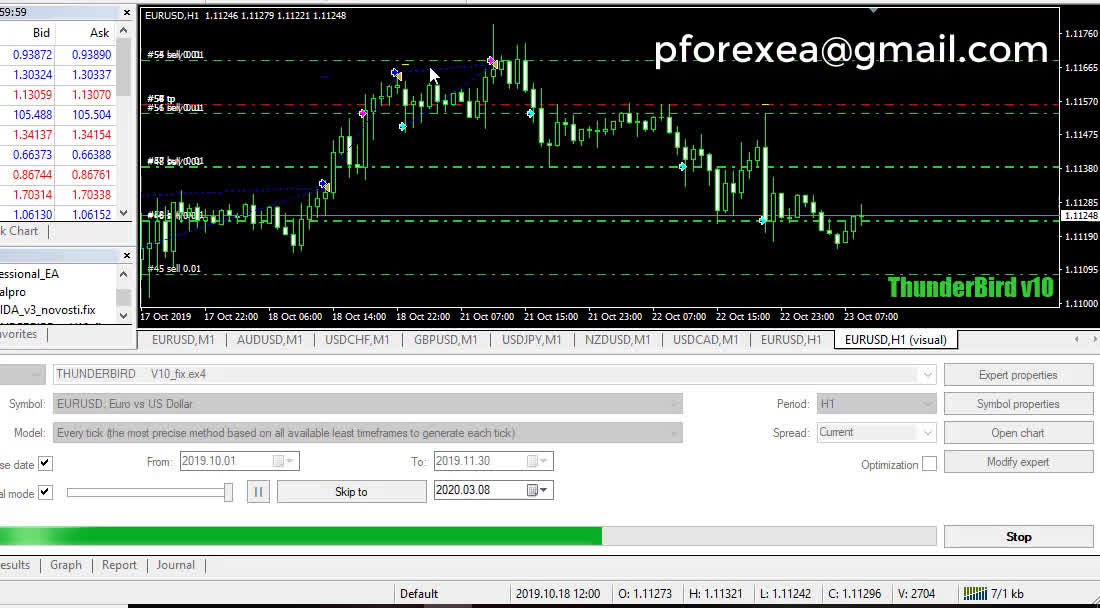Screen dimensions: 1100x608
Task: Adjust the visual mode speed slider
Action: pos(228,492)
